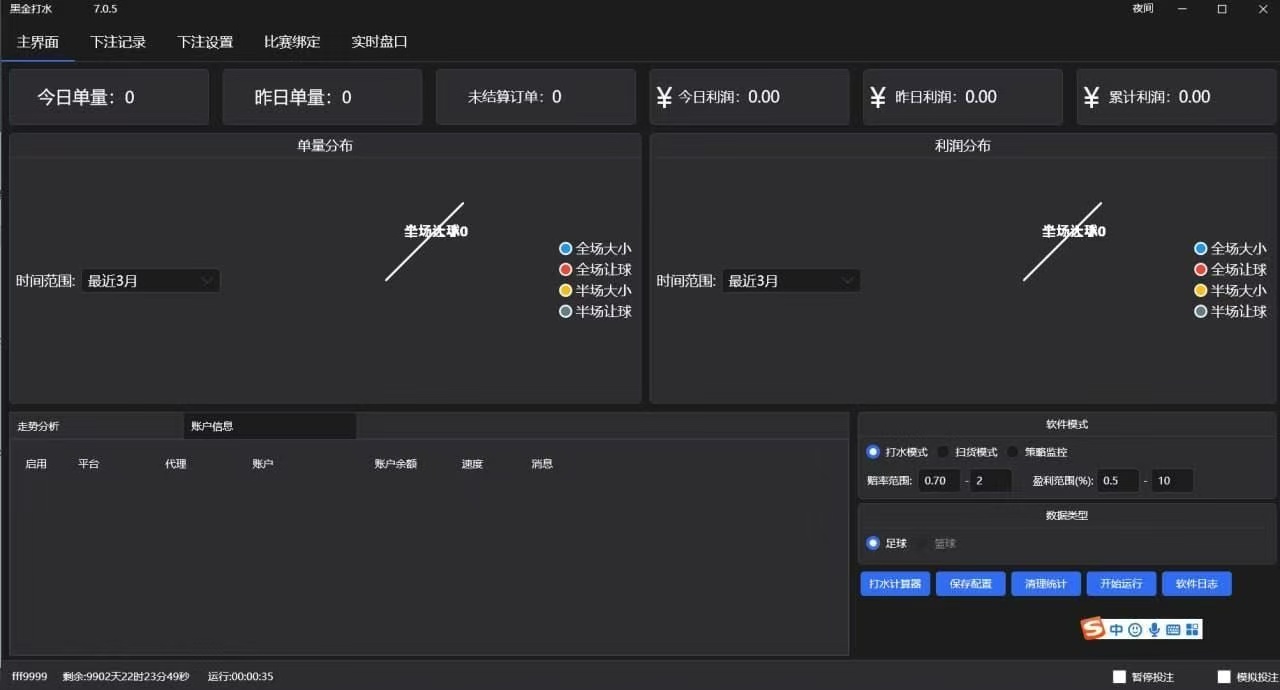Screen dimensions: 1280x690
Task: Select the 打水模式 radio button
Action: [x=873, y=452]
